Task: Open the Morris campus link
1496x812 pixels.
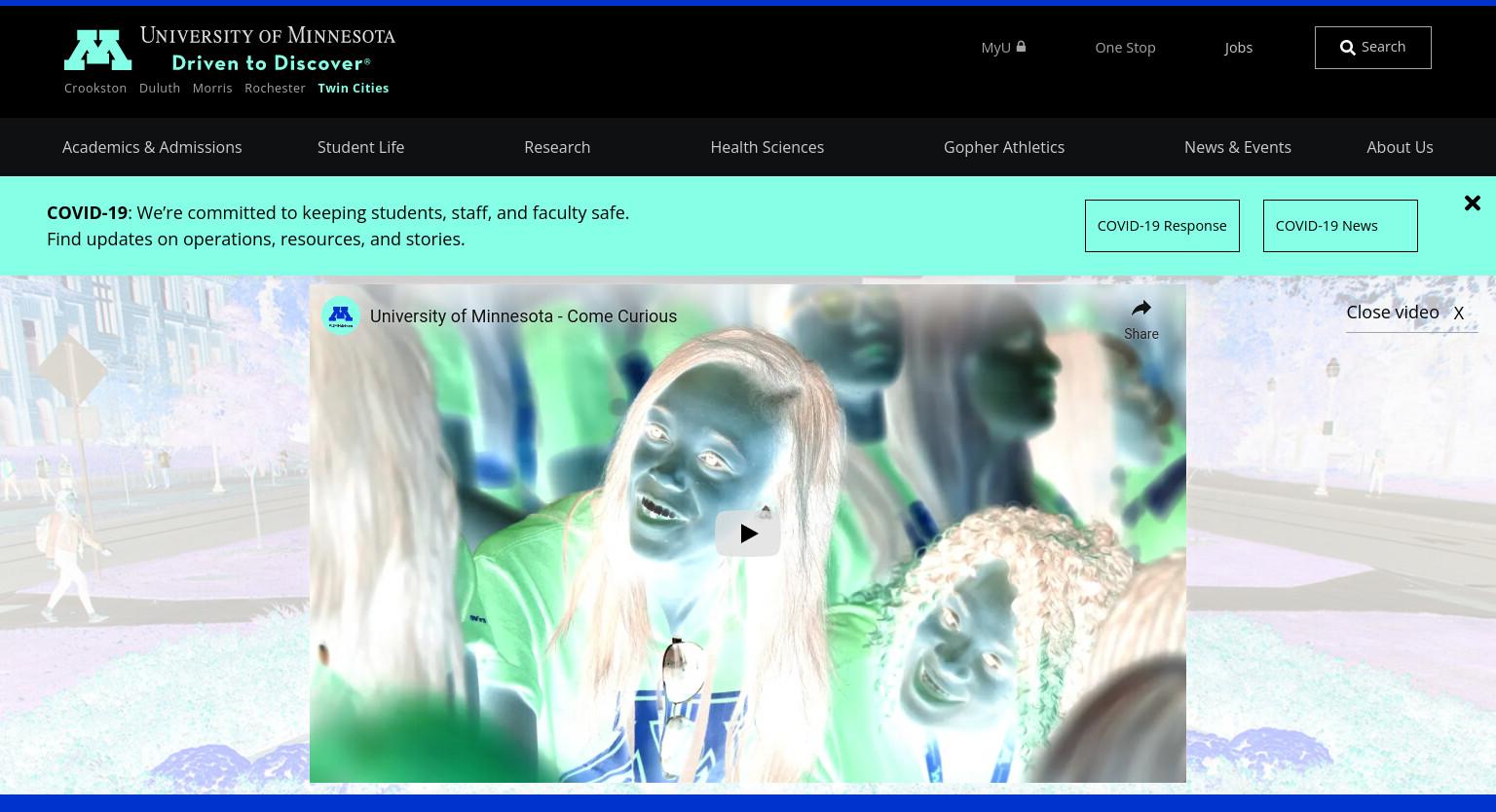Action: (x=212, y=88)
